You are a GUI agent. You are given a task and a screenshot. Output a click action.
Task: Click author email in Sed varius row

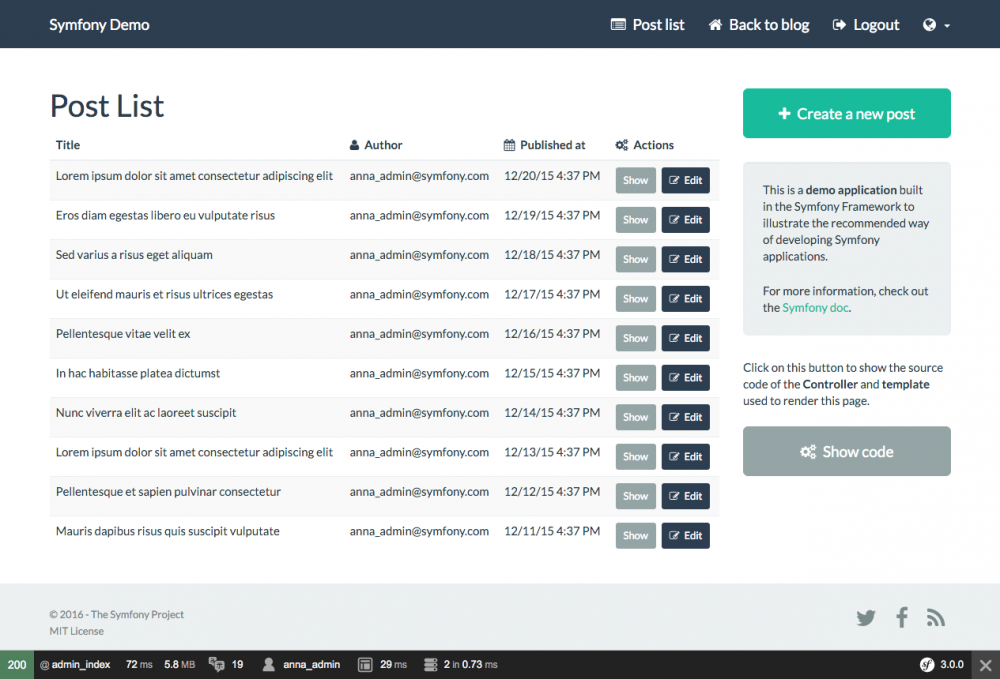coord(419,255)
